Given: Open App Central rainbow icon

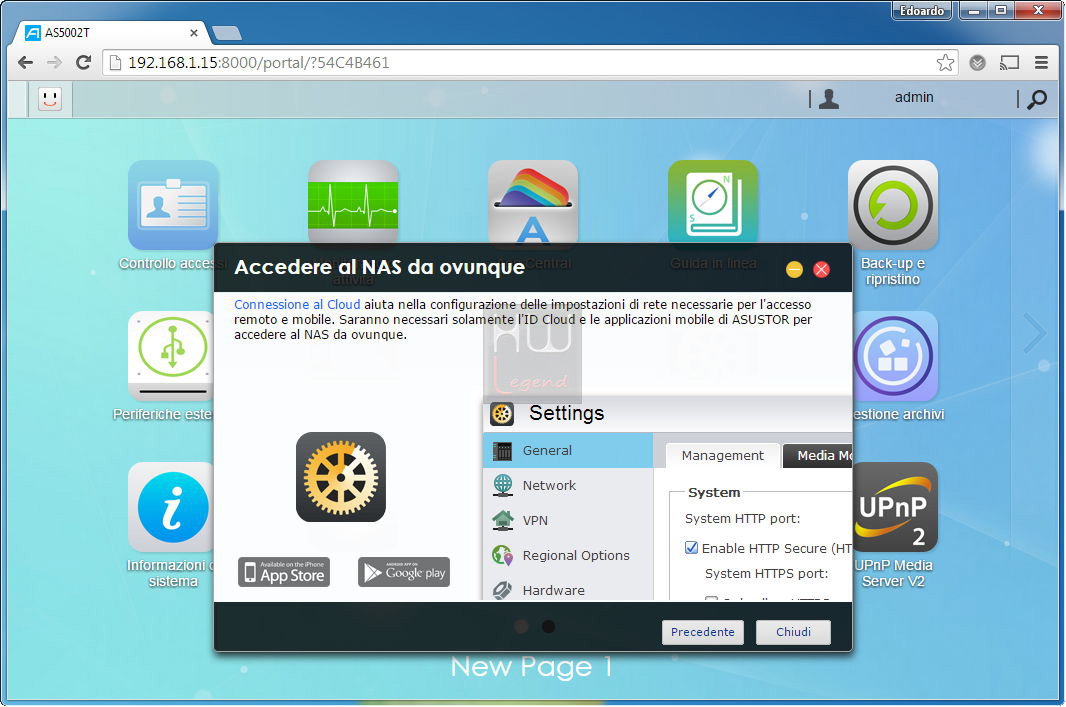Looking at the screenshot, I should point(533,202).
